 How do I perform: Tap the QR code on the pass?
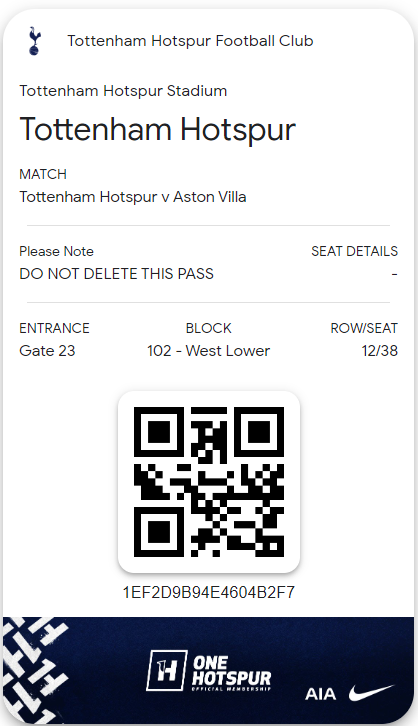pos(209,482)
